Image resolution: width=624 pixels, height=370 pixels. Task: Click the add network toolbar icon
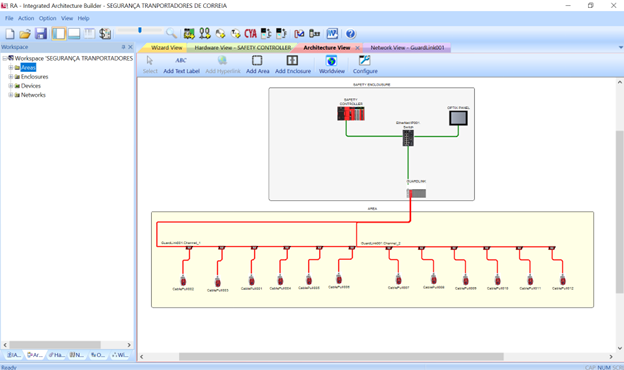click(205, 34)
